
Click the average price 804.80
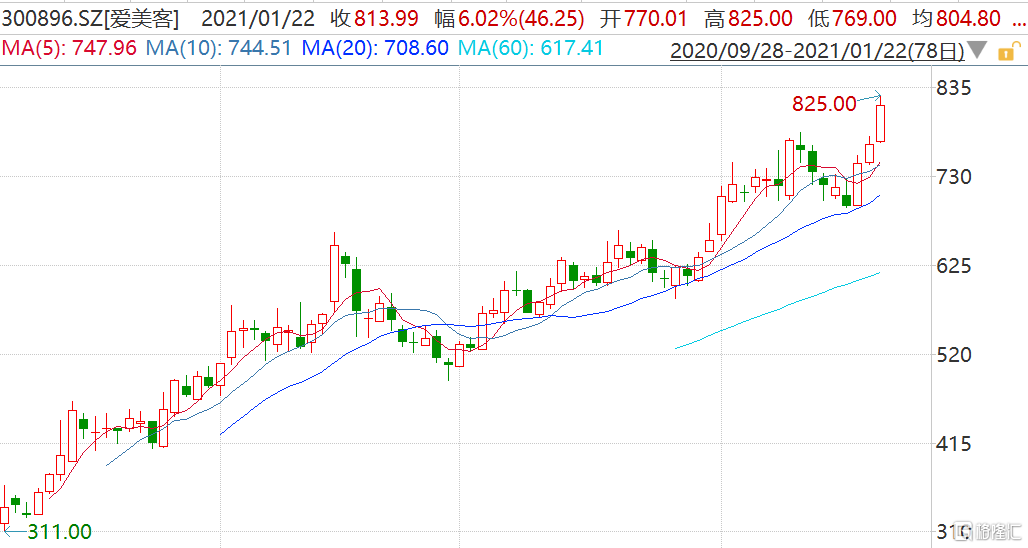pos(968,18)
